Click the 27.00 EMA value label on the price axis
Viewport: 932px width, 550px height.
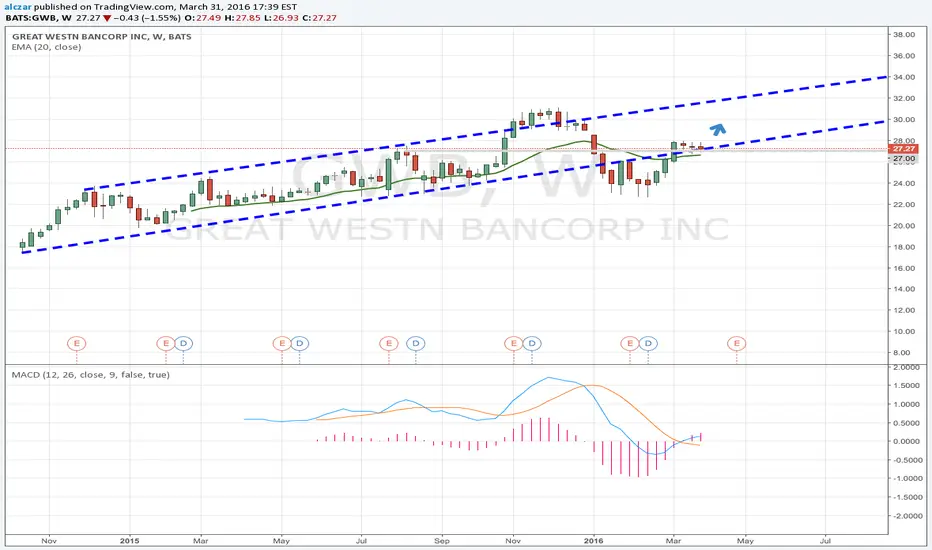coord(903,159)
